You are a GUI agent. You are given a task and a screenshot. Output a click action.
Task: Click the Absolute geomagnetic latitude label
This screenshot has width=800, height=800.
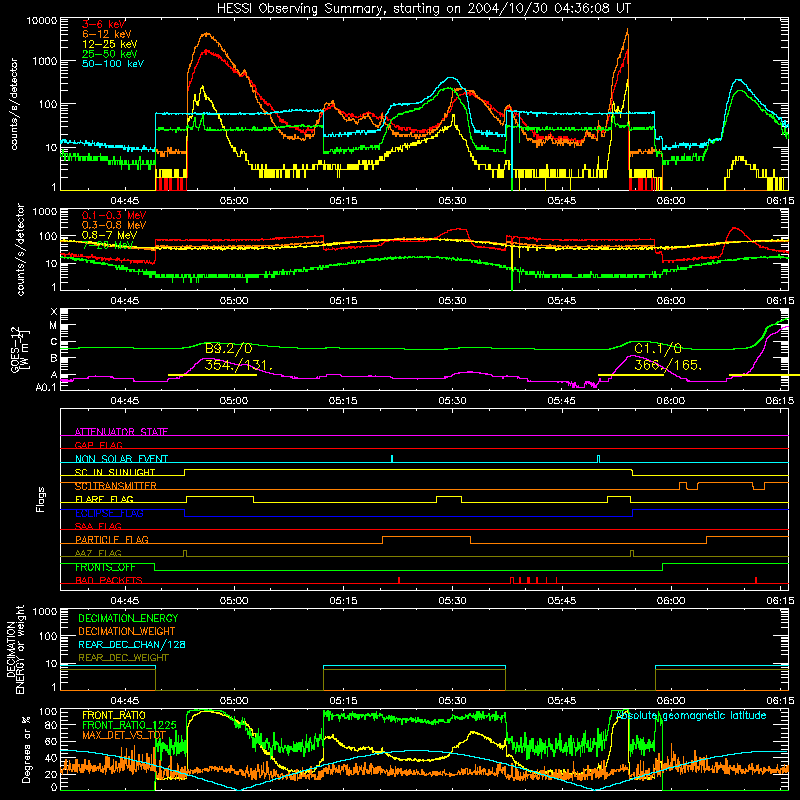click(x=691, y=716)
